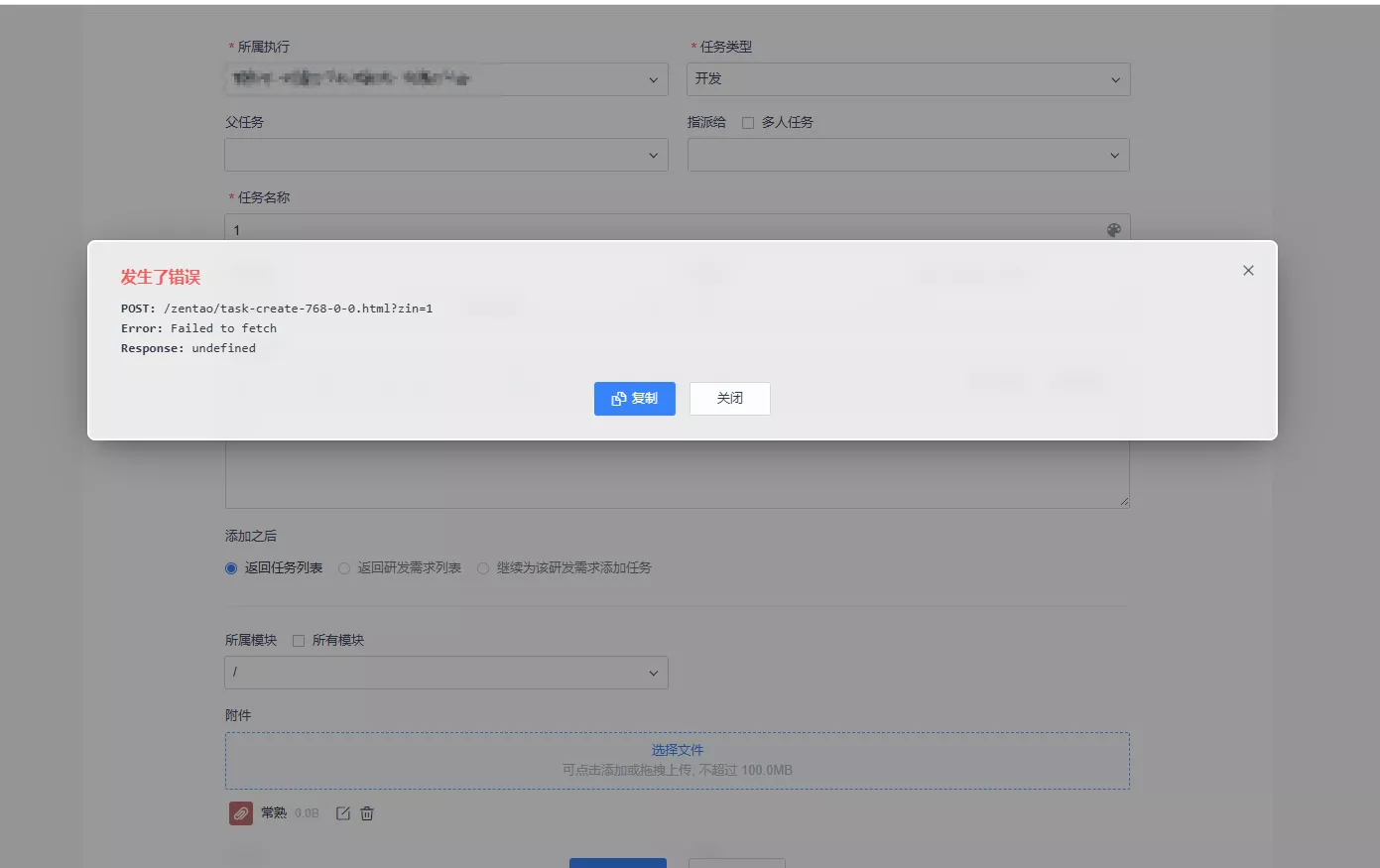
Task: Click the 发生了错误 dialog title
Action: click(x=161, y=277)
